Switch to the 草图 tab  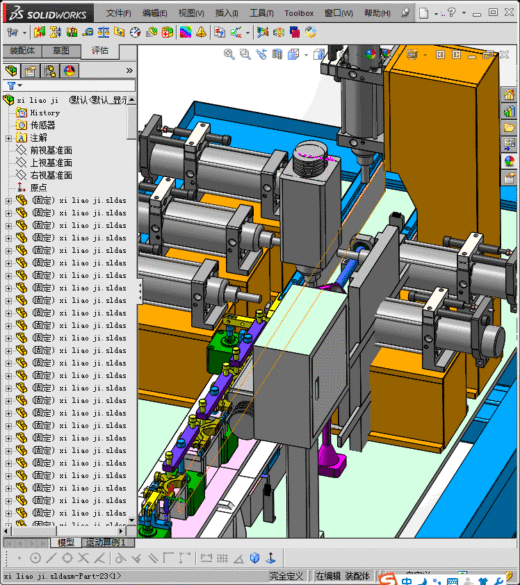coord(61,50)
